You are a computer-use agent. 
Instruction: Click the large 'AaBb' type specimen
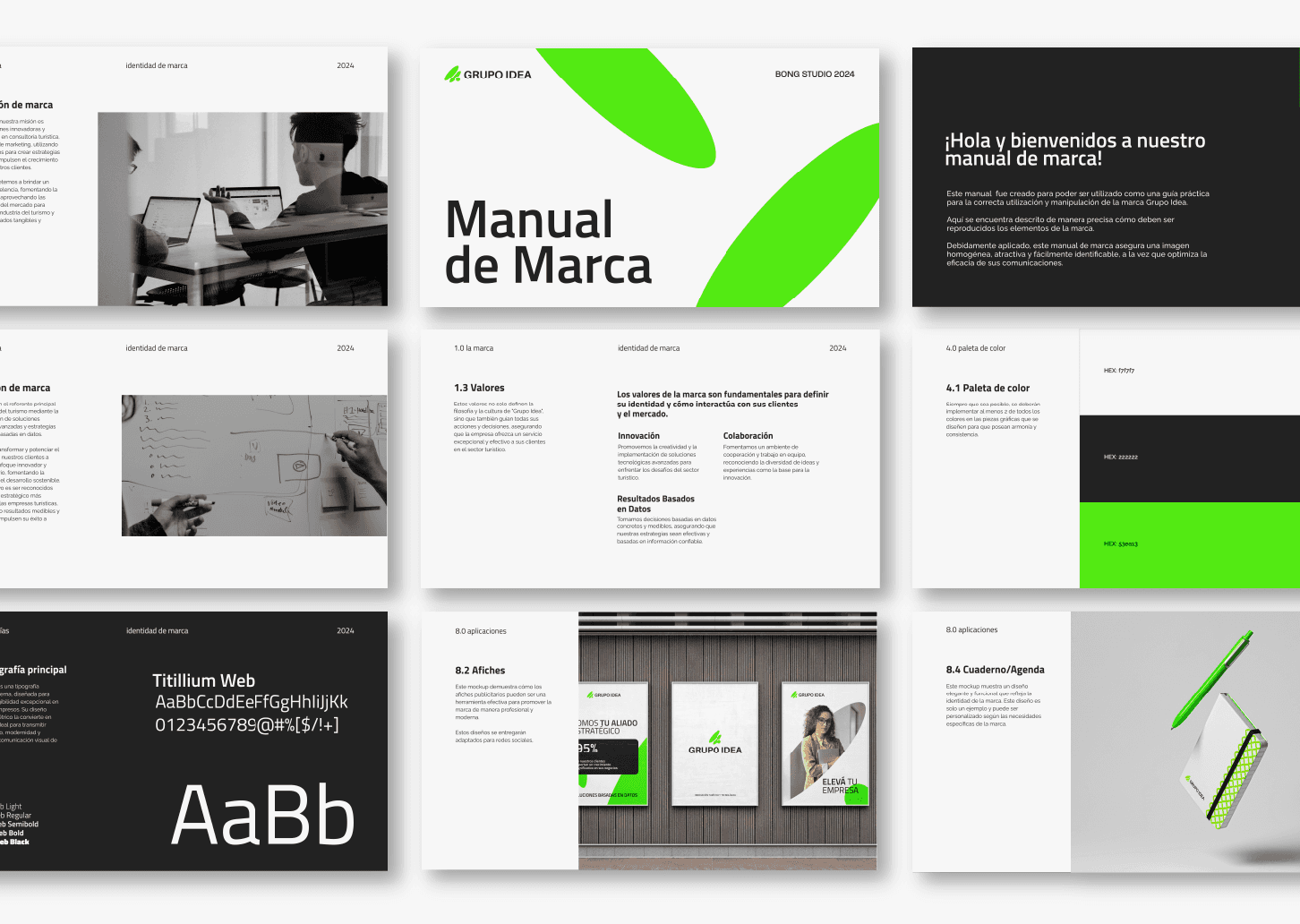[x=263, y=815]
